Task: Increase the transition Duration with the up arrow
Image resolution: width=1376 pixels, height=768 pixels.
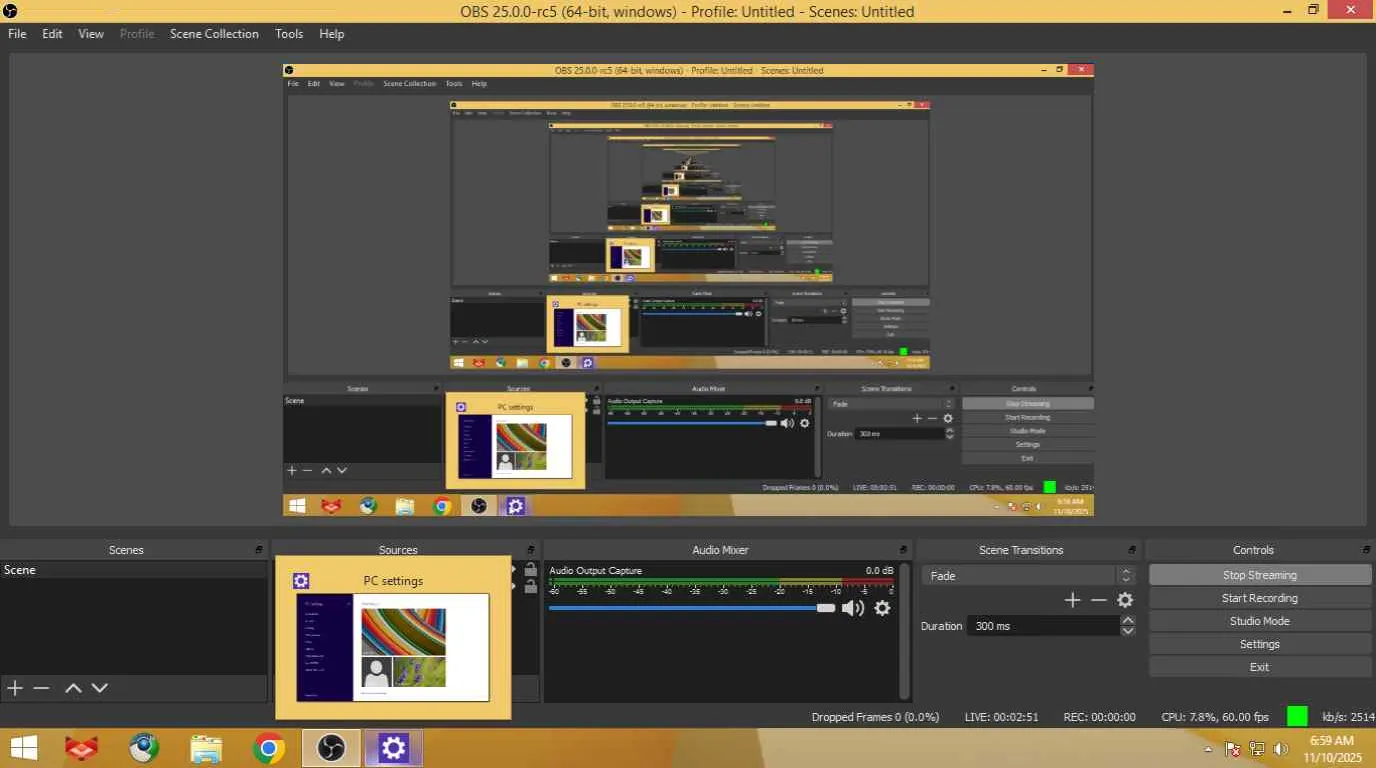Action: pos(1129,621)
